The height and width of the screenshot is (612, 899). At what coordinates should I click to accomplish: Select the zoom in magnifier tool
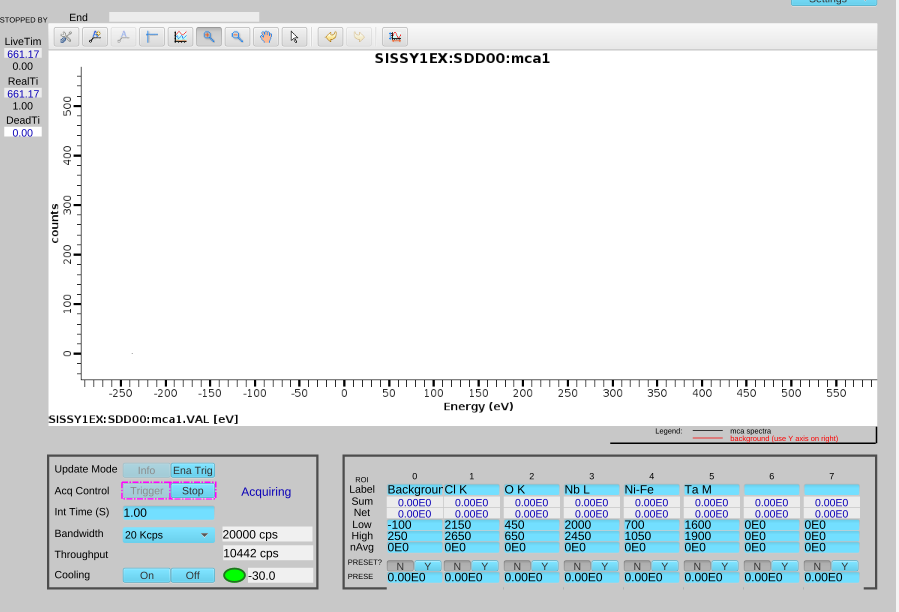[209, 37]
